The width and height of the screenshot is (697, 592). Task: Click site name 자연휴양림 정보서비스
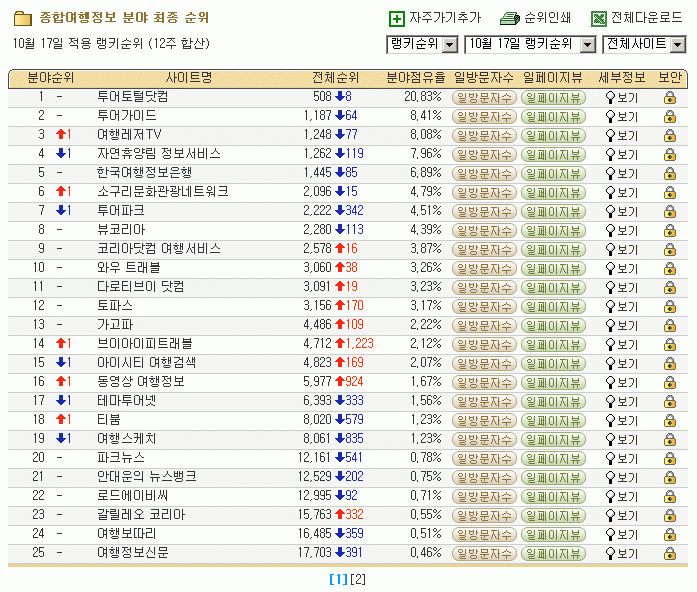click(x=159, y=153)
